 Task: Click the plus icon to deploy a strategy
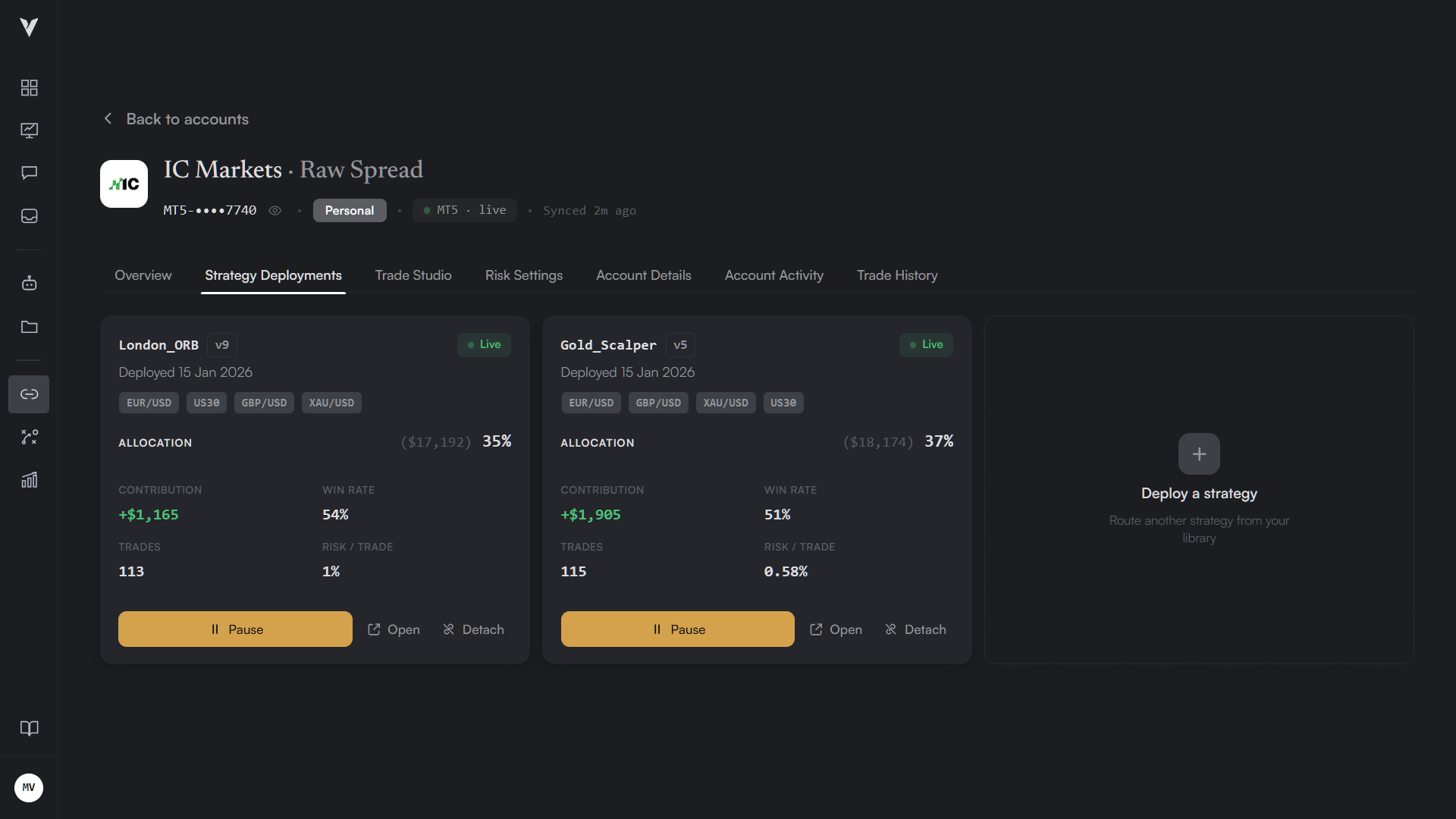[1199, 453]
